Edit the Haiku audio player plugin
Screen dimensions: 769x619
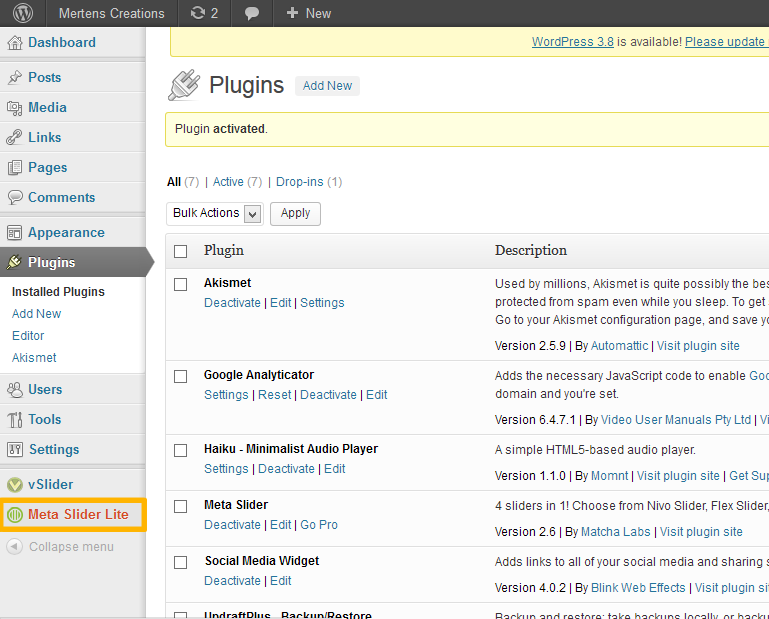tap(334, 469)
